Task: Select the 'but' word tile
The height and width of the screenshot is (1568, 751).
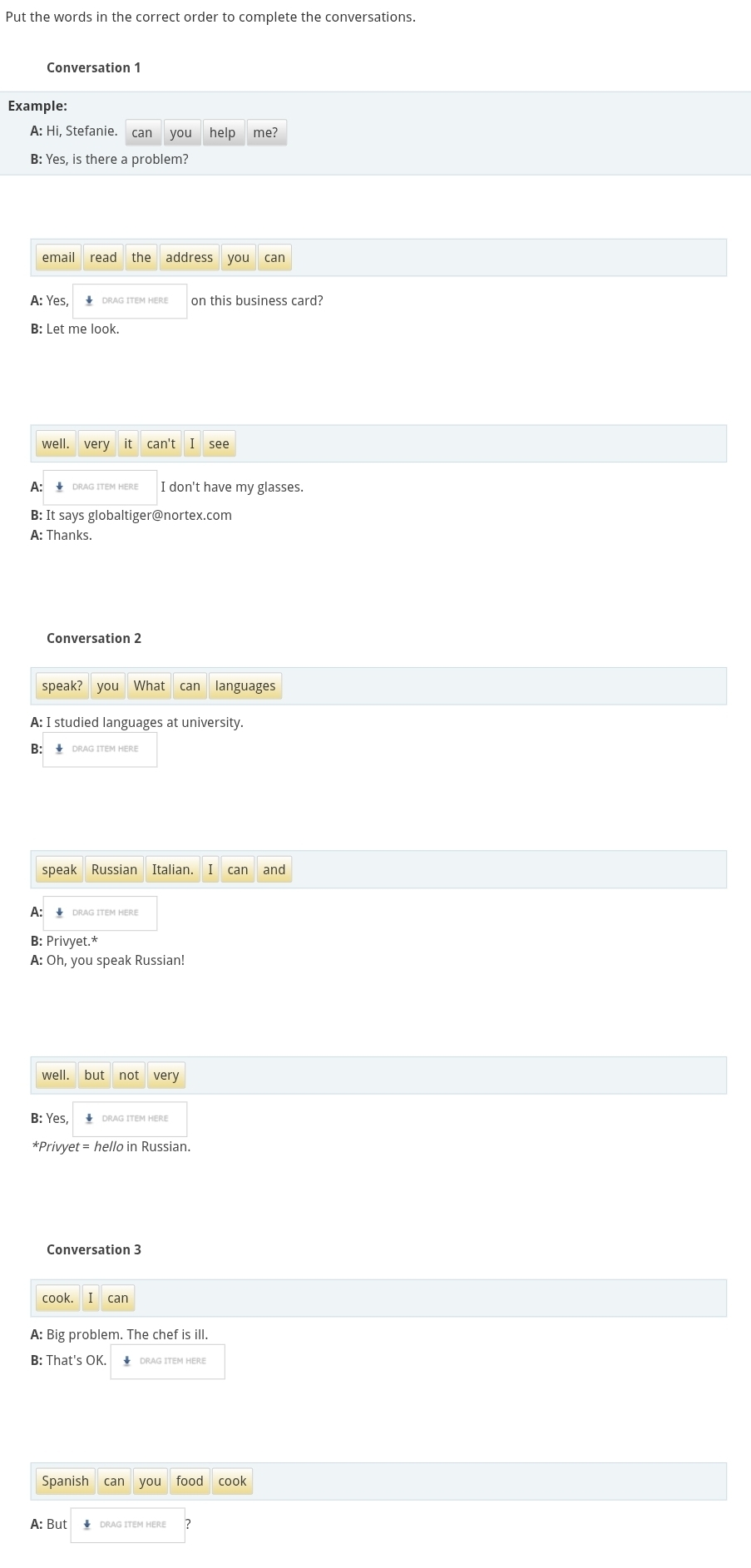Action: coord(95,1076)
